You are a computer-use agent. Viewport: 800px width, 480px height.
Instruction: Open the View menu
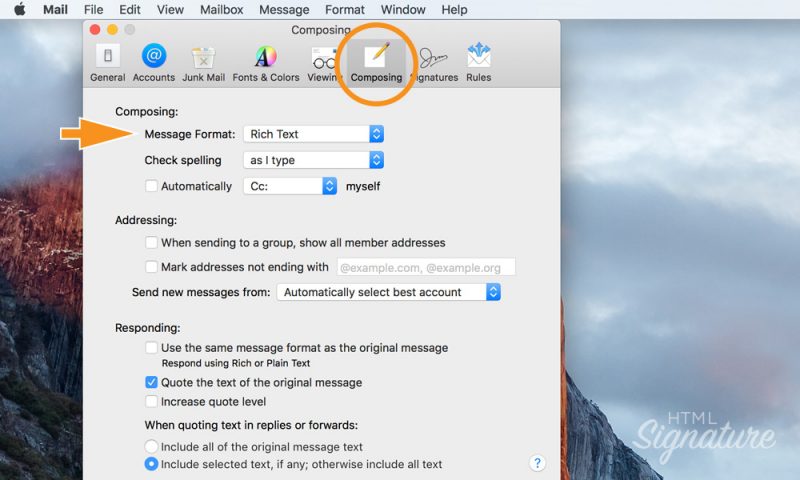(x=170, y=10)
